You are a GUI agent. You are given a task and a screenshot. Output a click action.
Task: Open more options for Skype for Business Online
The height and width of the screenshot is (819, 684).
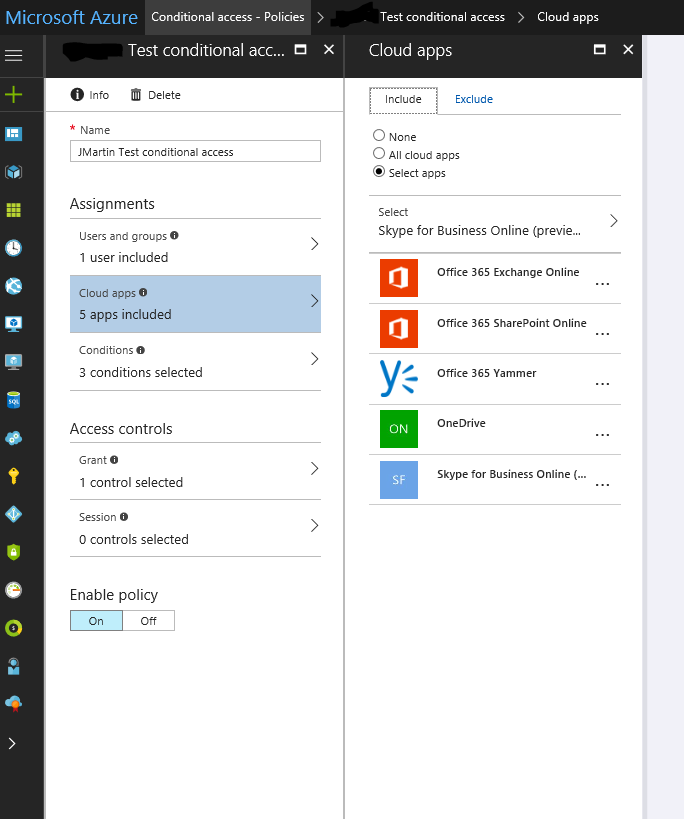point(603,485)
